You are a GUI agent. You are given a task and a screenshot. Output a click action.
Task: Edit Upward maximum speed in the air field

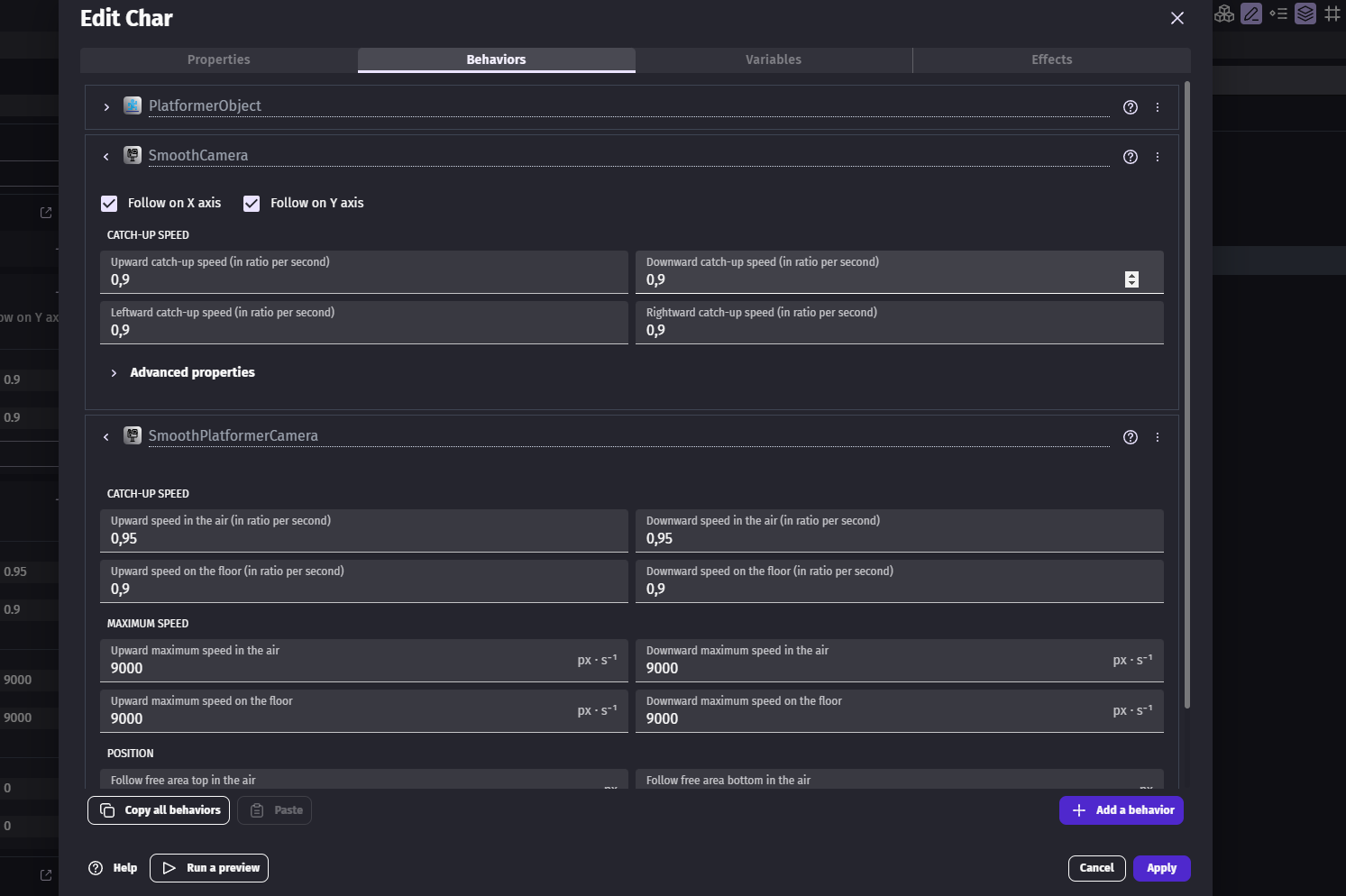(364, 661)
